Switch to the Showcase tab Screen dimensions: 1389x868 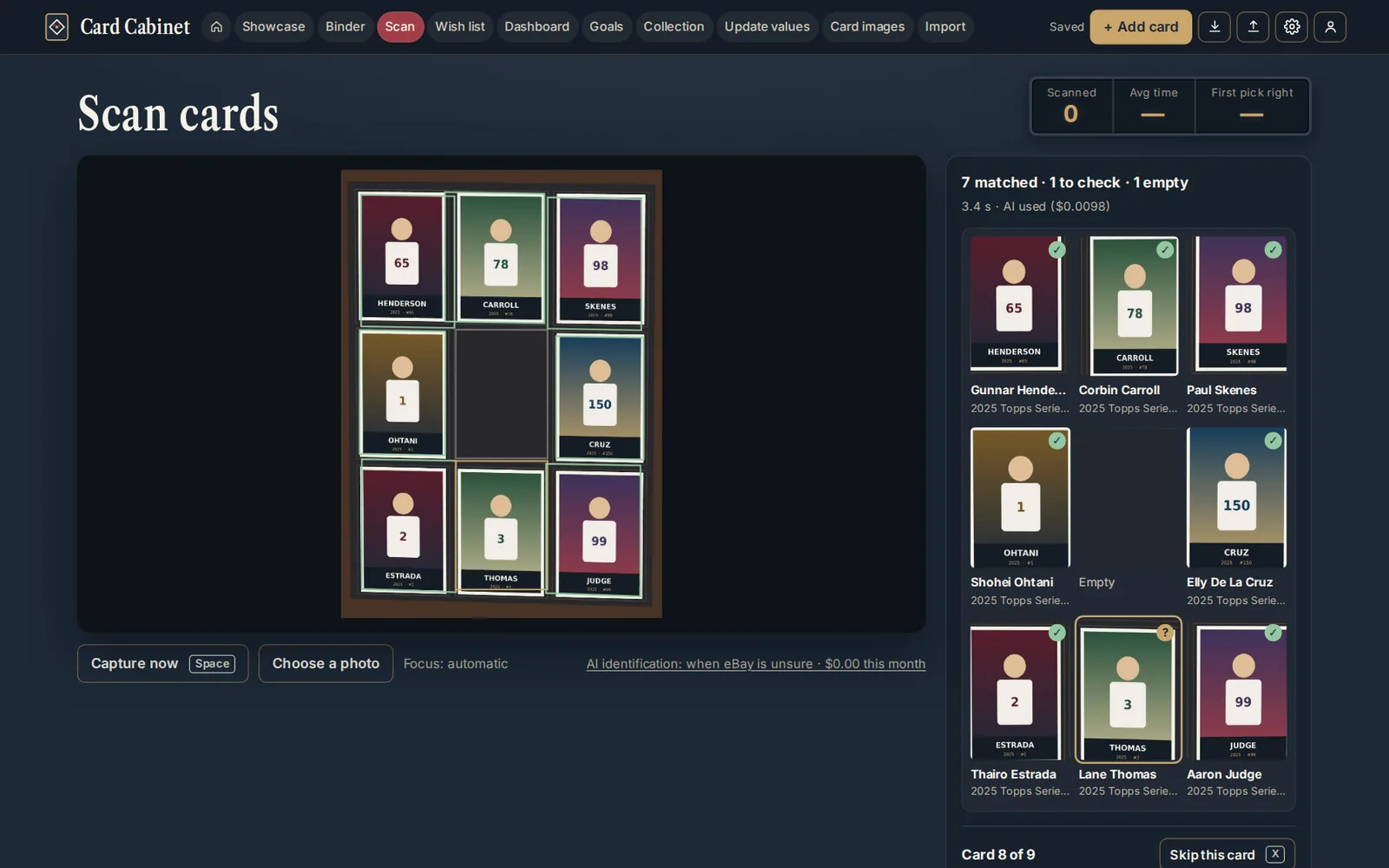273,27
